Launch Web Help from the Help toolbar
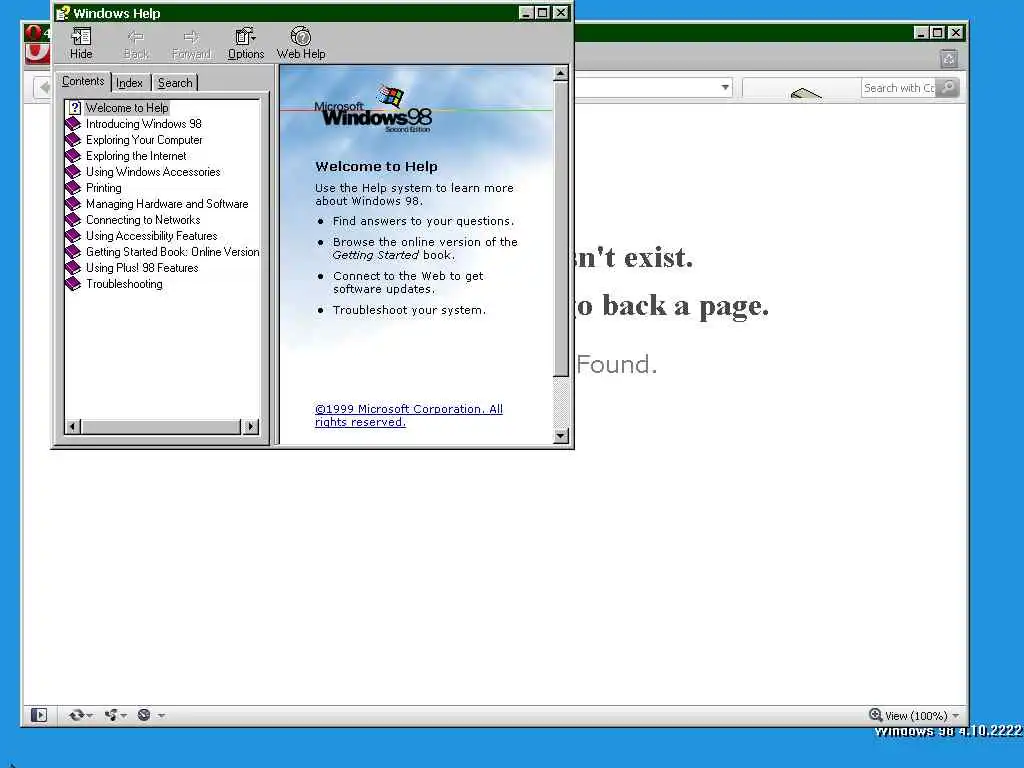This screenshot has width=1024, height=768. pyautogui.click(x=301, y=44)
